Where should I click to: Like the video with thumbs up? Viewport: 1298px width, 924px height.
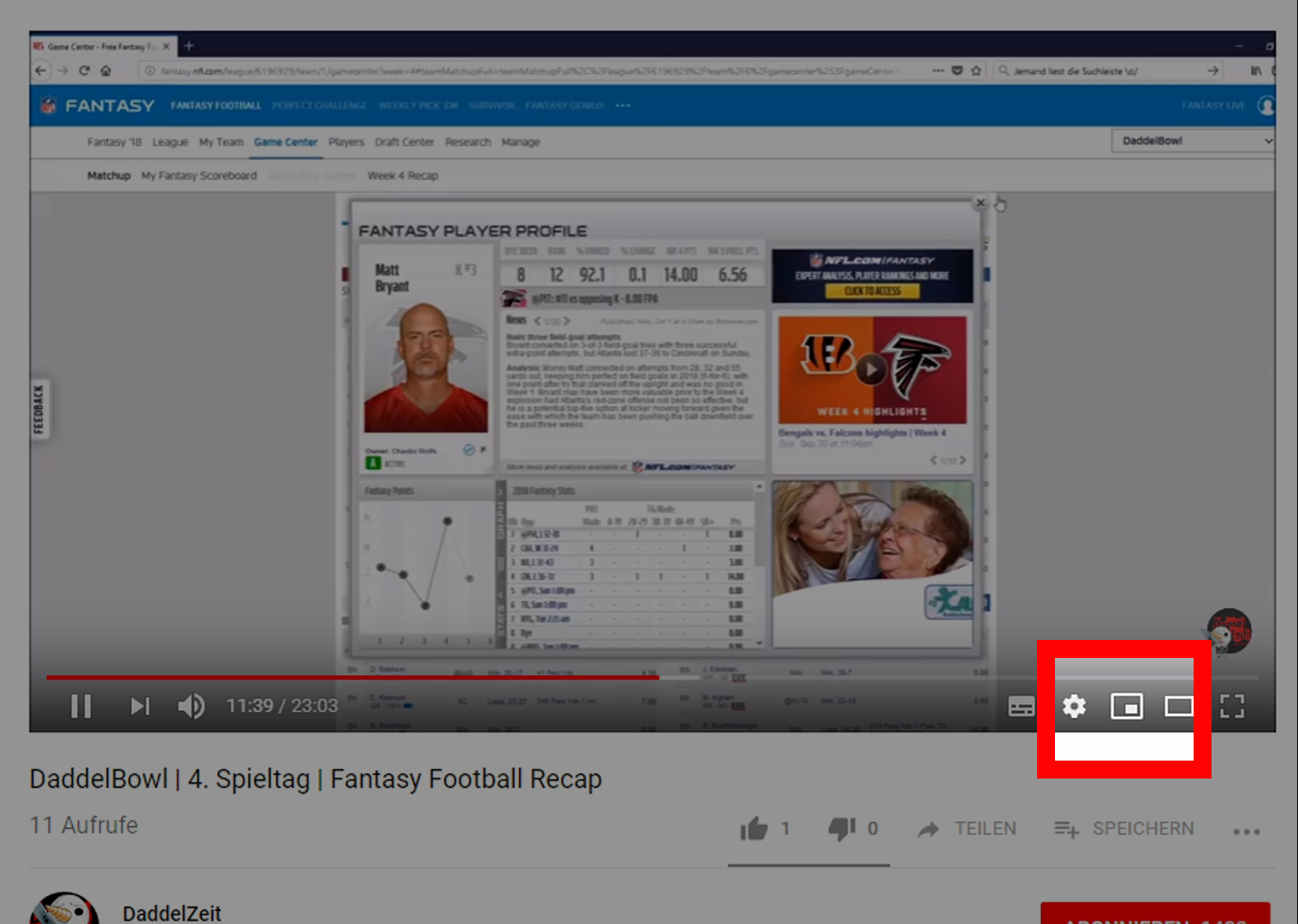coord(755,828)
